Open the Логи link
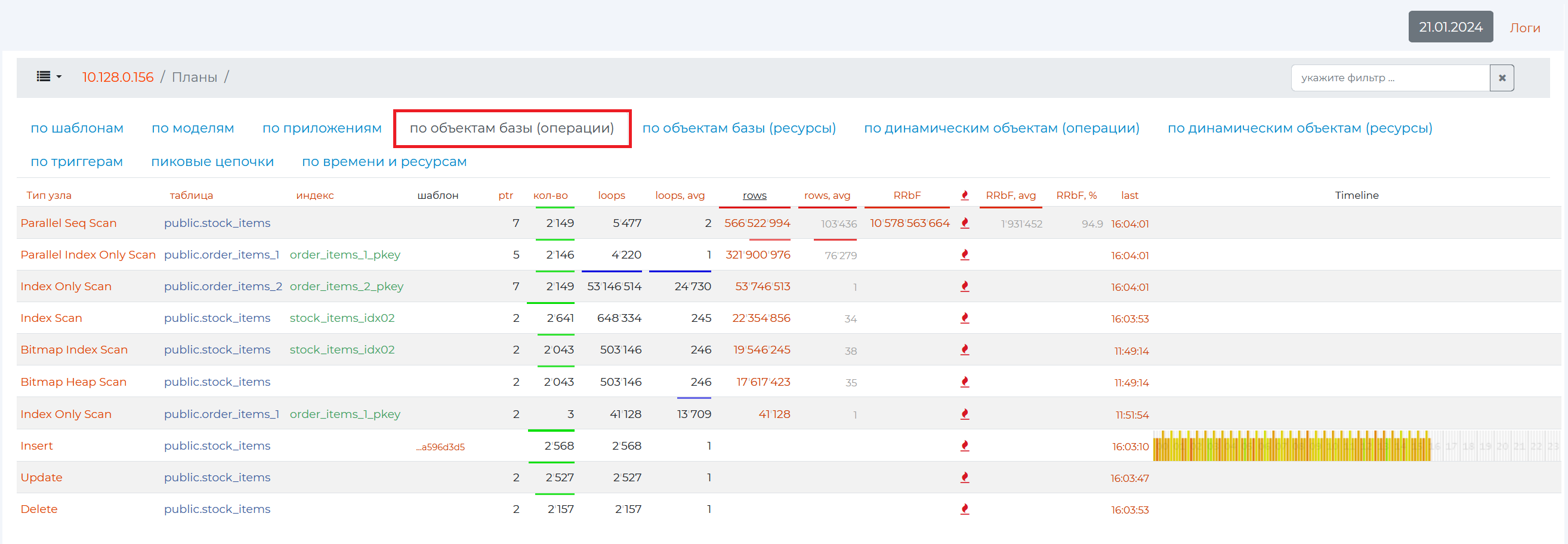1568x544 pixels. click(x=1525, y=27)
